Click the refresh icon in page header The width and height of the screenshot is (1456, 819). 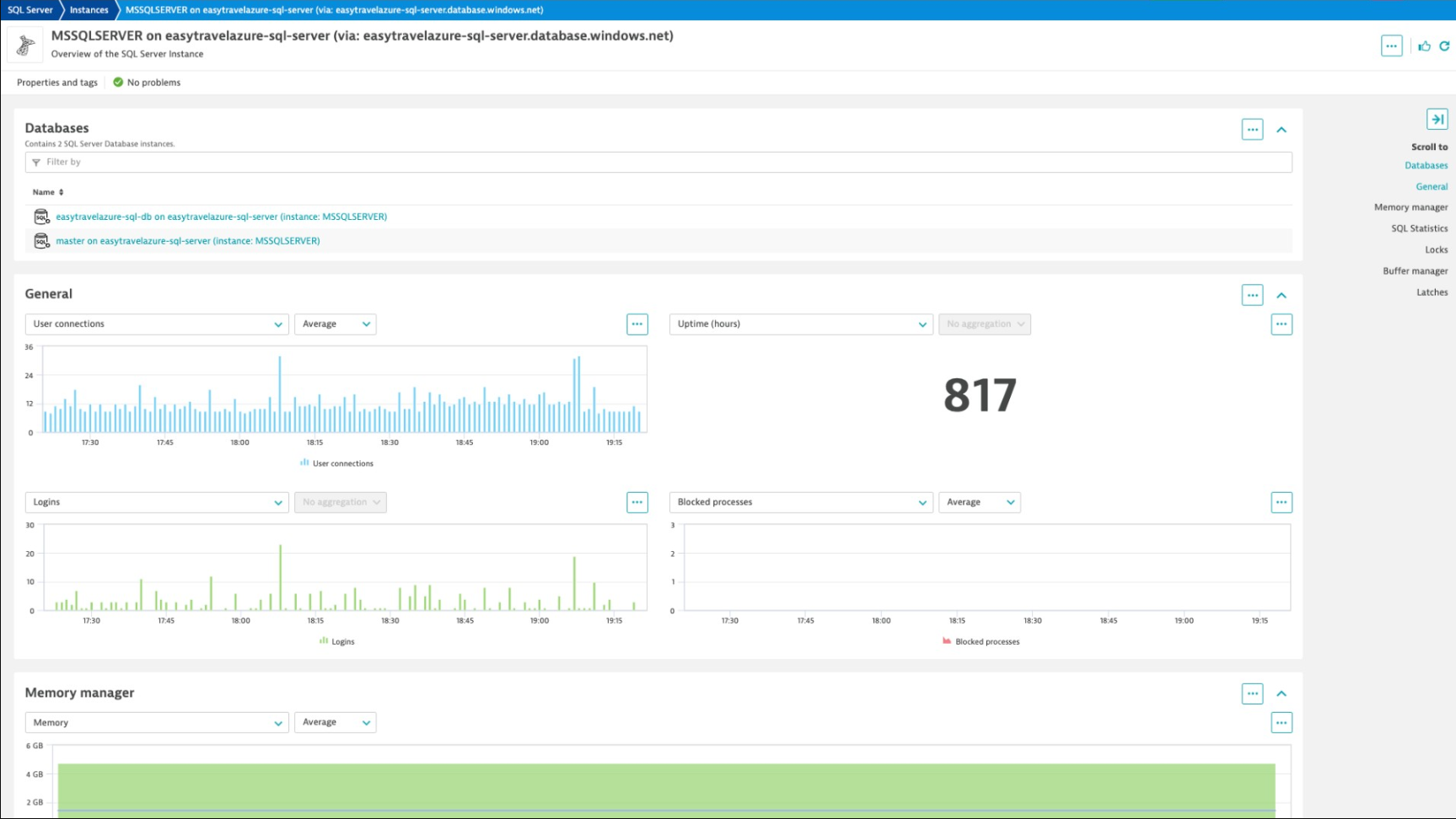[x=1444, y=46]
